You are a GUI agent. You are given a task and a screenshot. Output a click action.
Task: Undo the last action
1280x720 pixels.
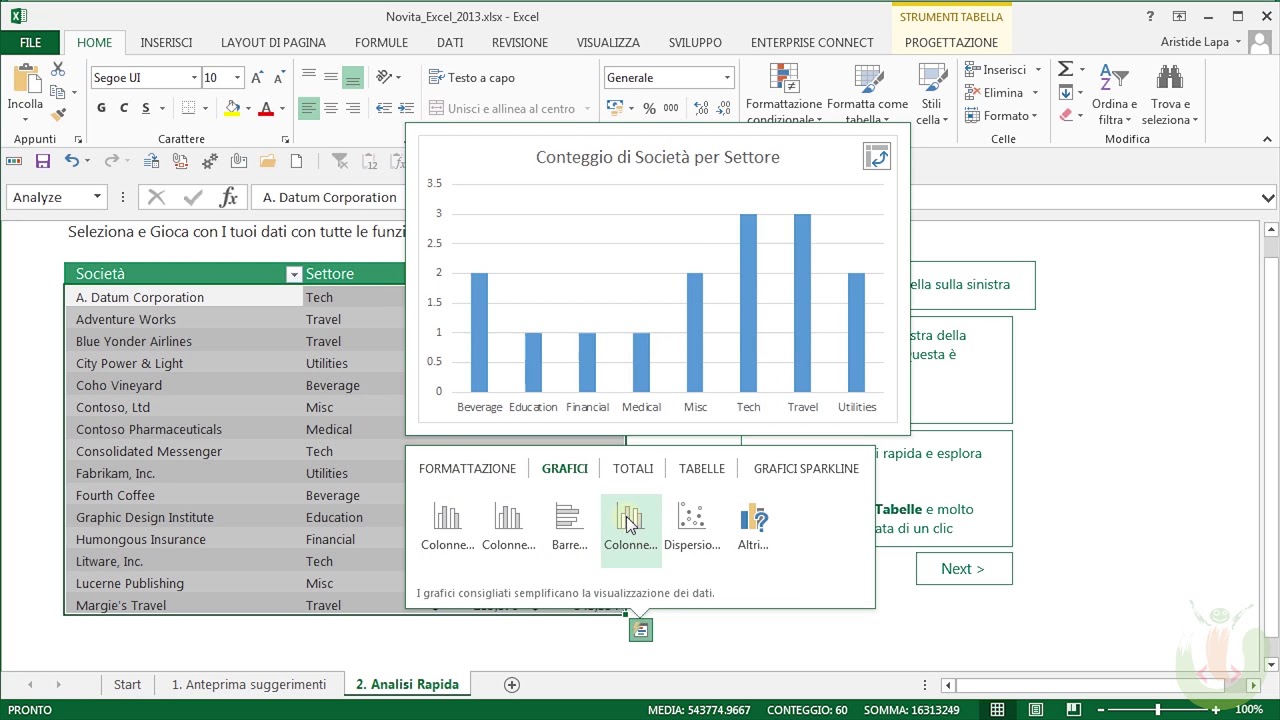pos(71,161)
